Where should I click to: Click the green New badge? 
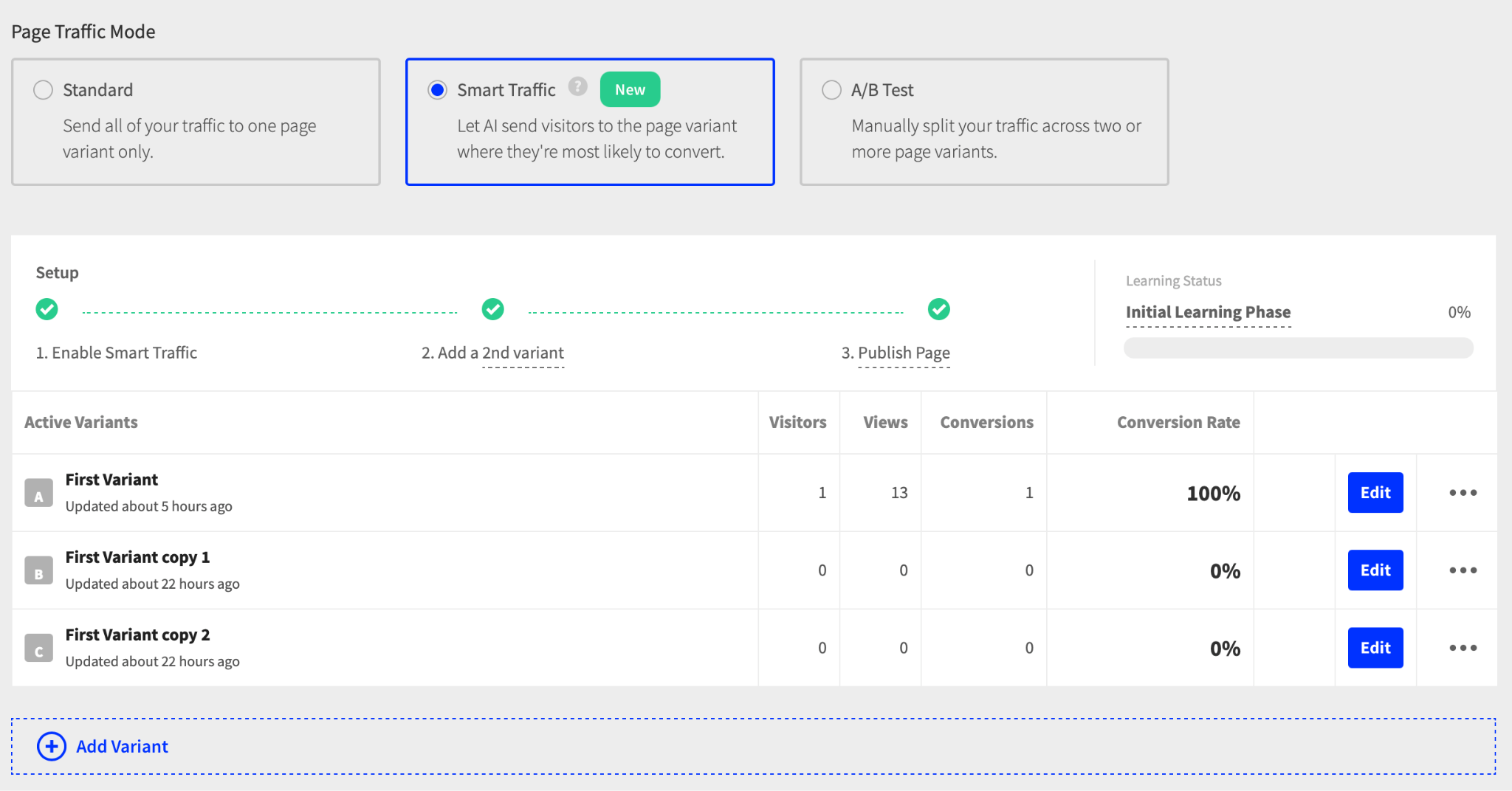click(629, 89)
